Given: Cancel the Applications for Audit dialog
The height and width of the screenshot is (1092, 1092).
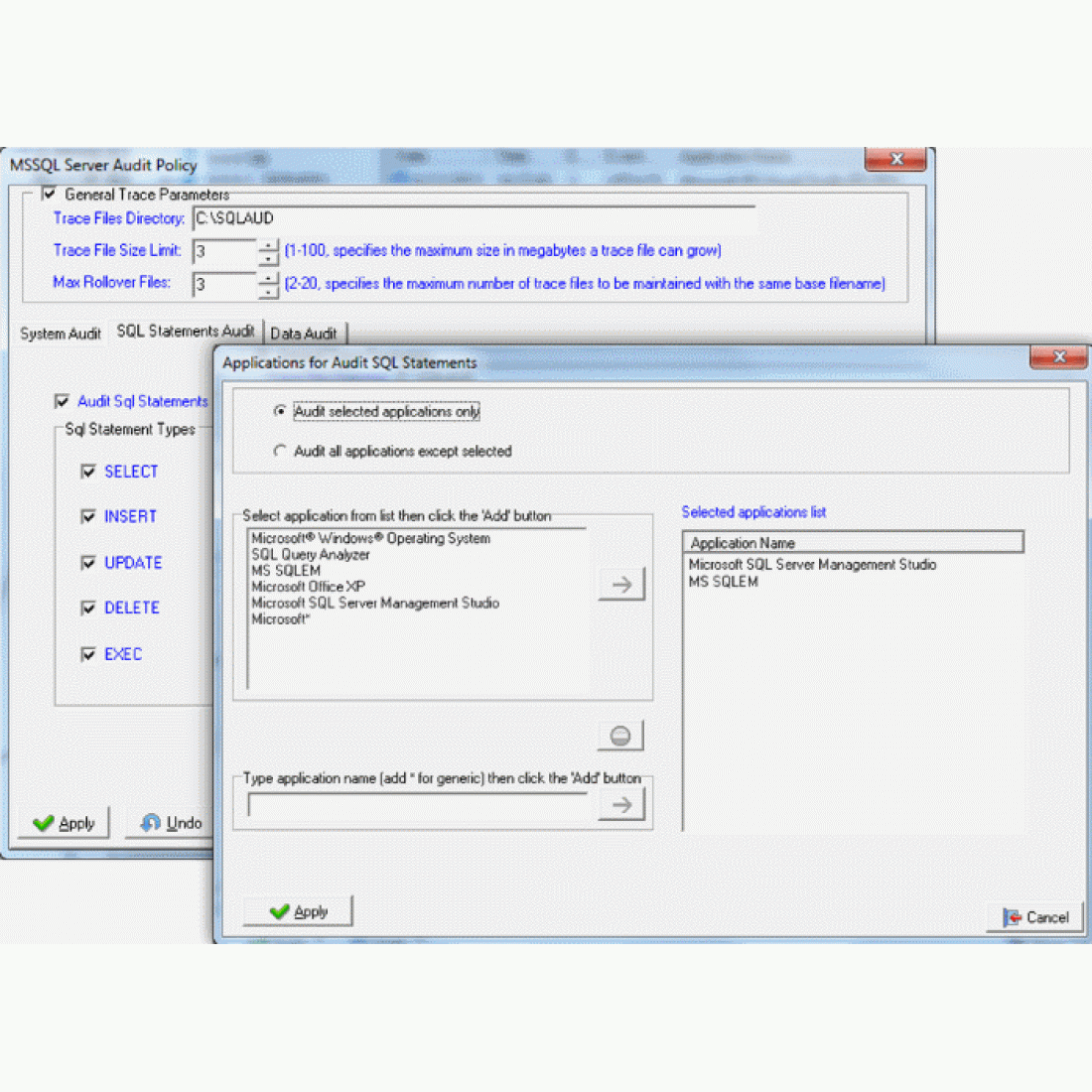Looking at the screenshot, I should coord(1035,917).
